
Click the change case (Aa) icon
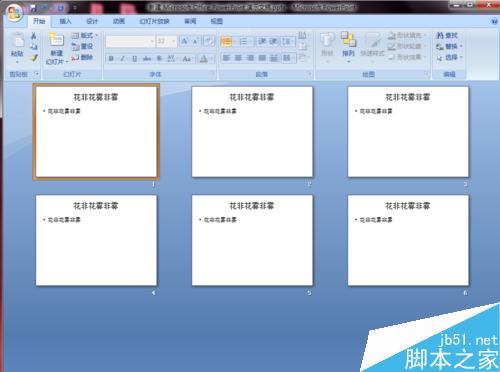(x=187, y=59)
